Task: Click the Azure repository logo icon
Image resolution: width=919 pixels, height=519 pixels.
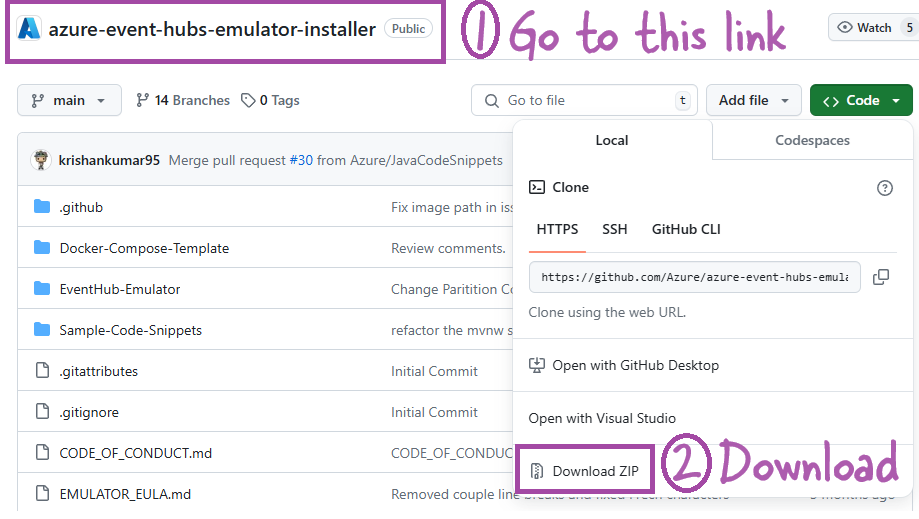Action: coord(28,29)
